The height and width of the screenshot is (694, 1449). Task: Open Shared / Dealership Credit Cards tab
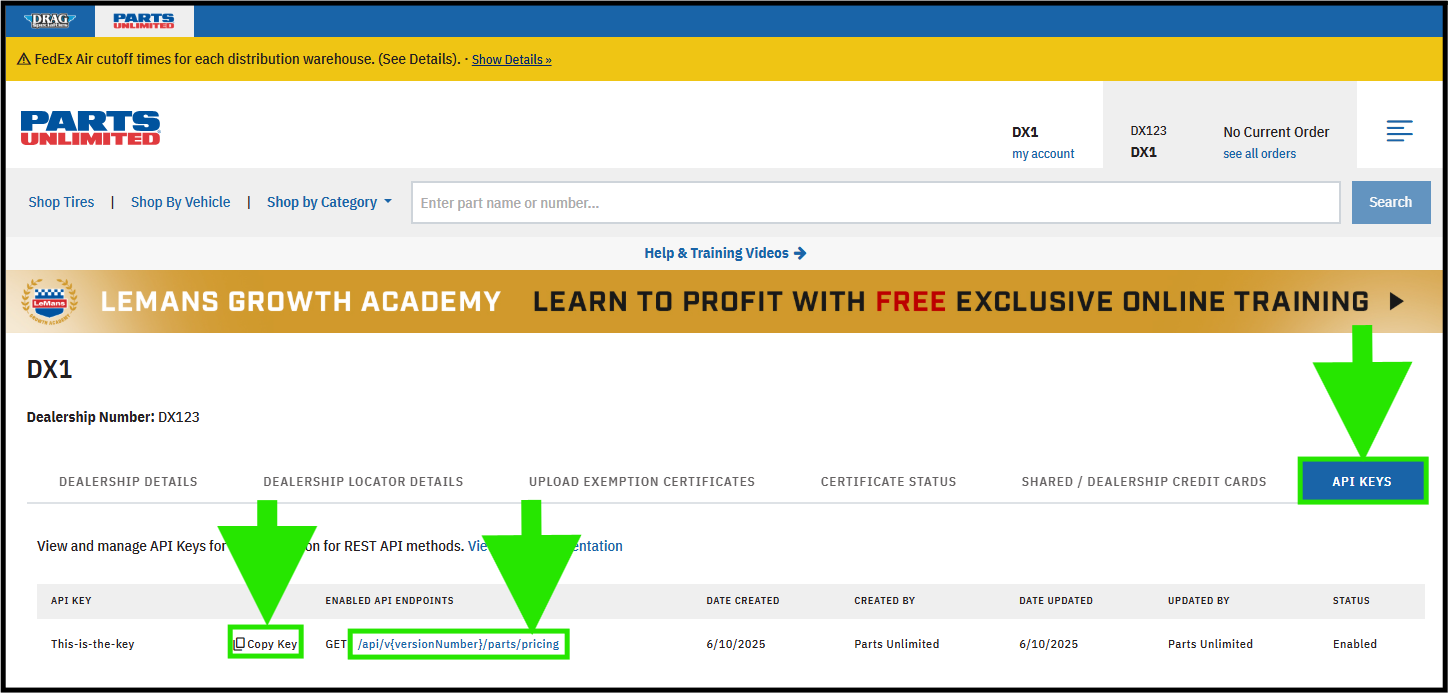tap(1144, 482)
